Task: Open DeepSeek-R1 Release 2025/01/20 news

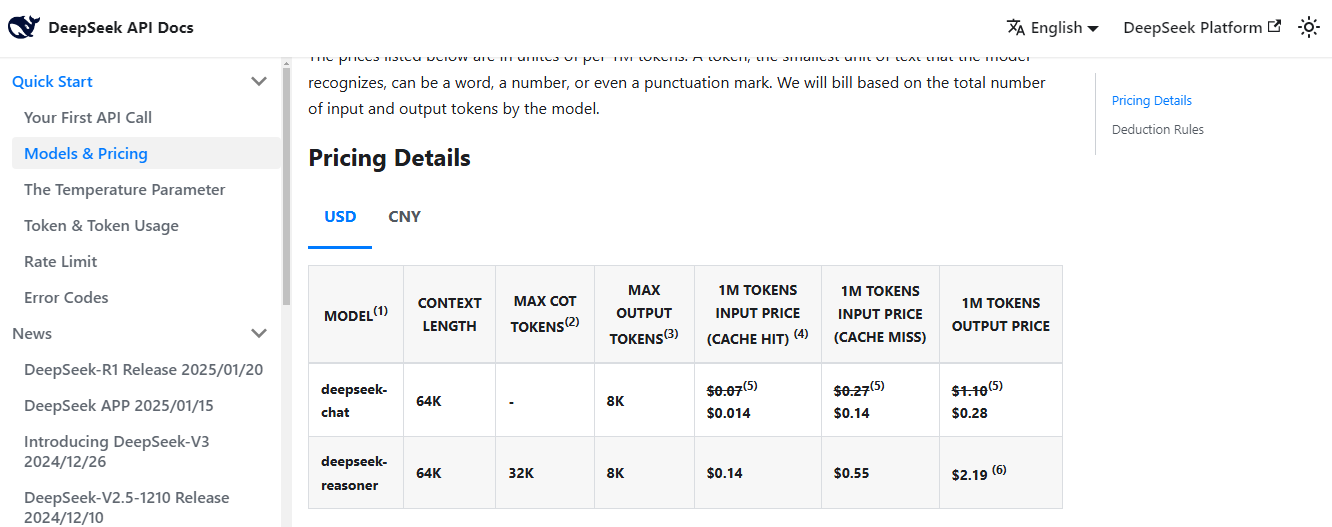Action: 143,370
